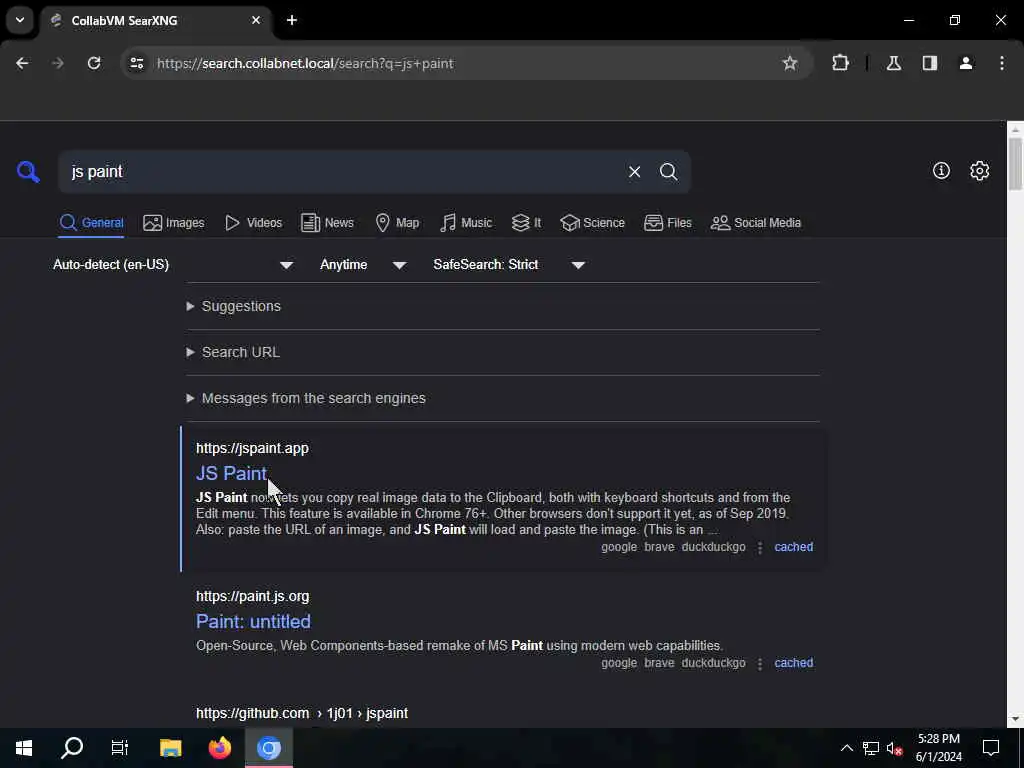1024x768 pixels.
Task: Open the browser three-dot menu
Action: tap(1002, 63)
